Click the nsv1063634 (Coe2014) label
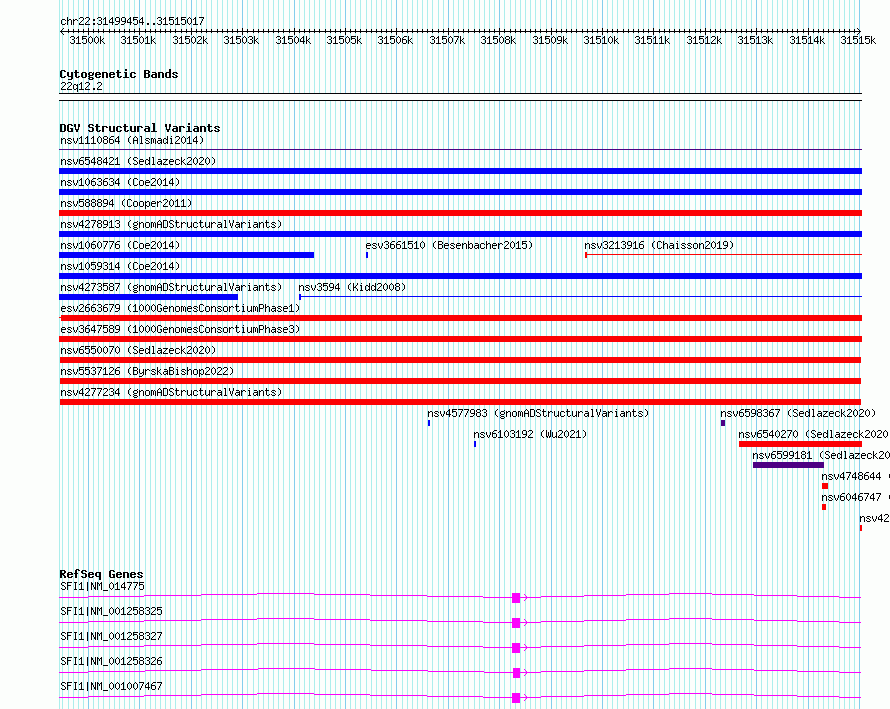890x709 pixels. coord(120,182)
